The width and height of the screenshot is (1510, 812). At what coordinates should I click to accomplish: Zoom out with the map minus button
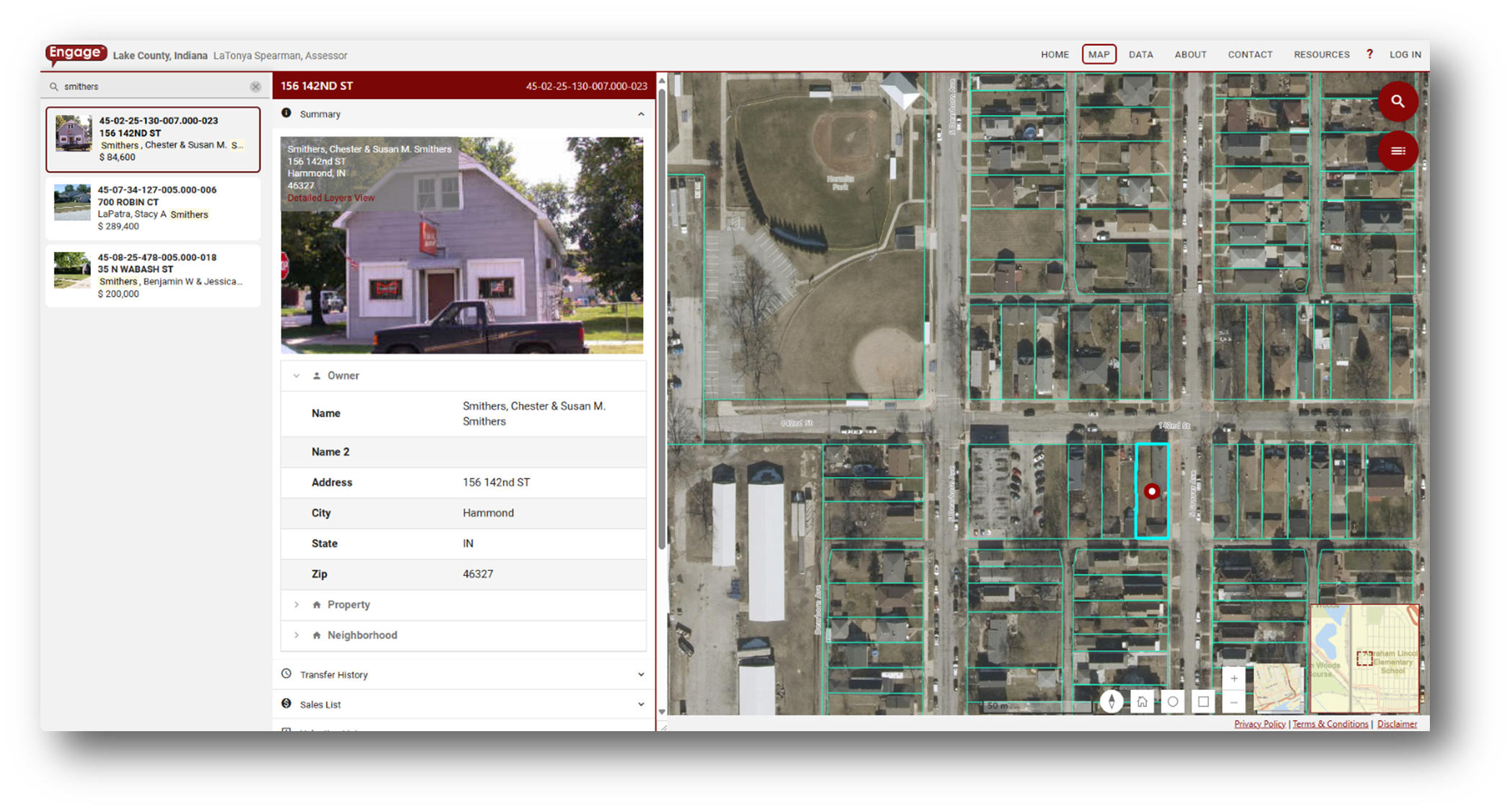coord(1234,702)
